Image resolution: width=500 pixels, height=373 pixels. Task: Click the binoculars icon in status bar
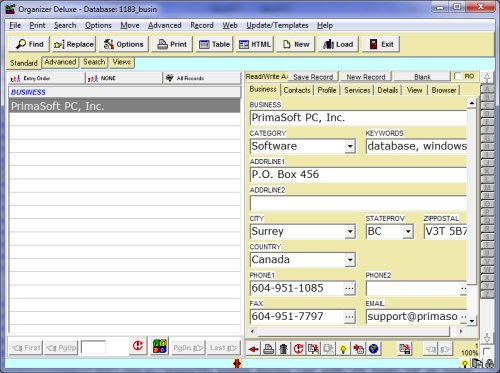pyautogui.click(x=489, y=363)
